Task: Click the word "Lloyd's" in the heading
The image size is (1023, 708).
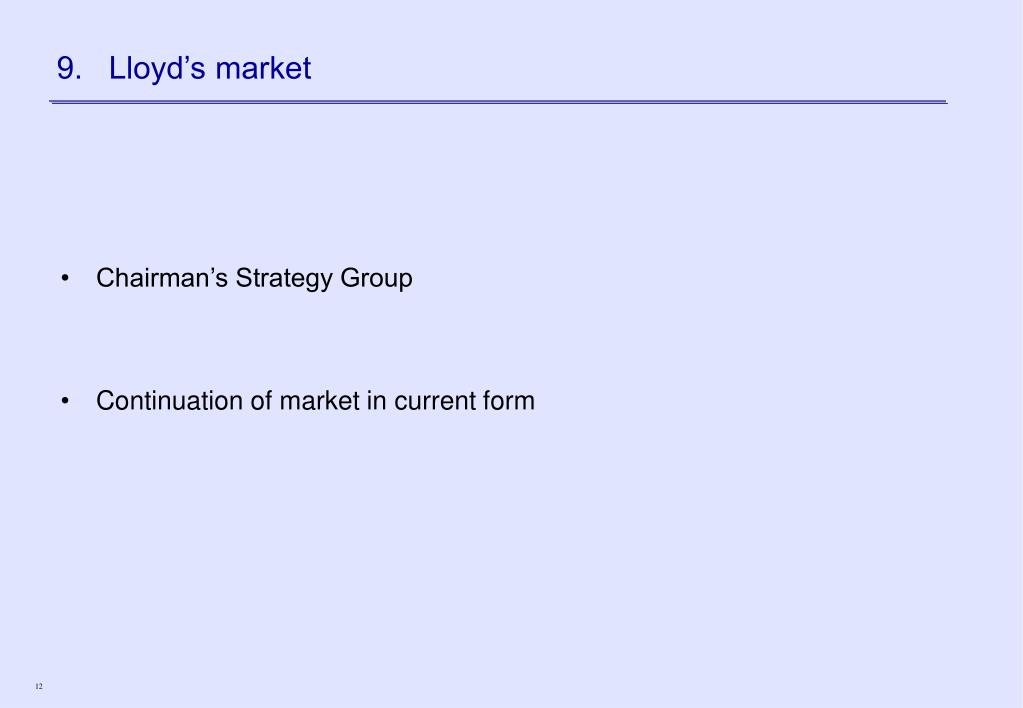Action: click(x=157, y=69)
